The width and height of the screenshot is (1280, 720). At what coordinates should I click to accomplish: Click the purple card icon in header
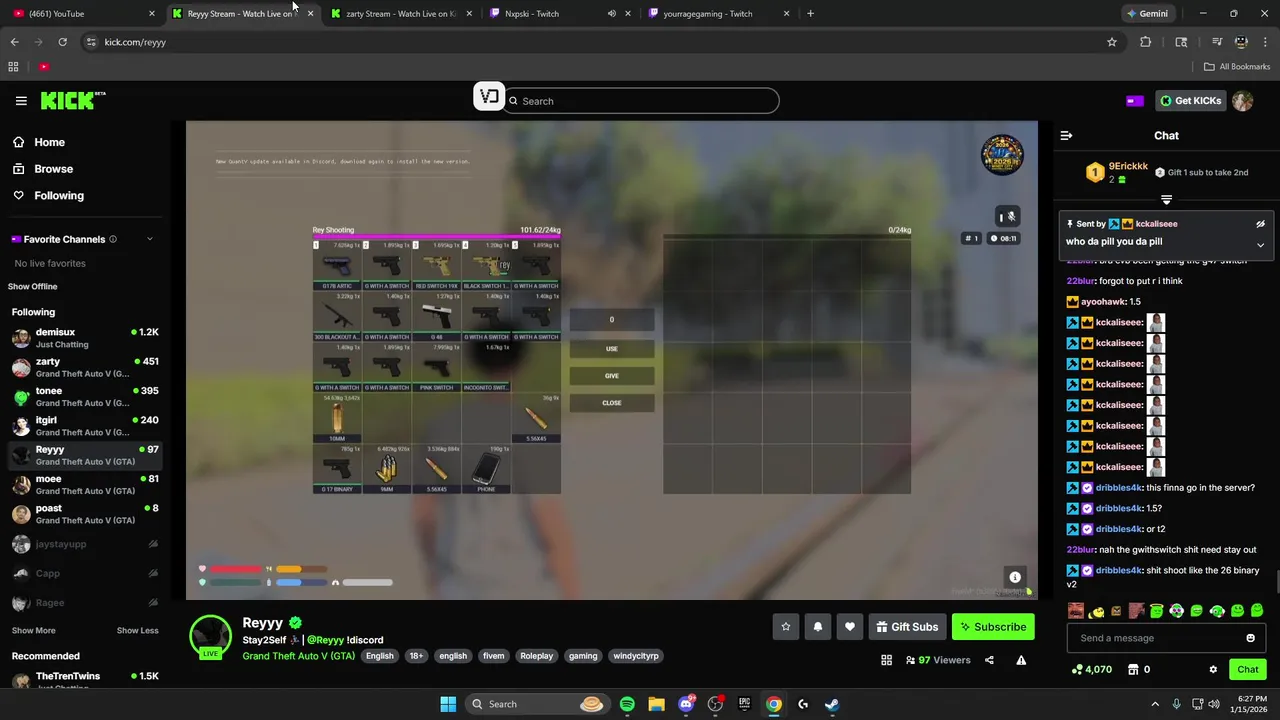[1134, 101]
